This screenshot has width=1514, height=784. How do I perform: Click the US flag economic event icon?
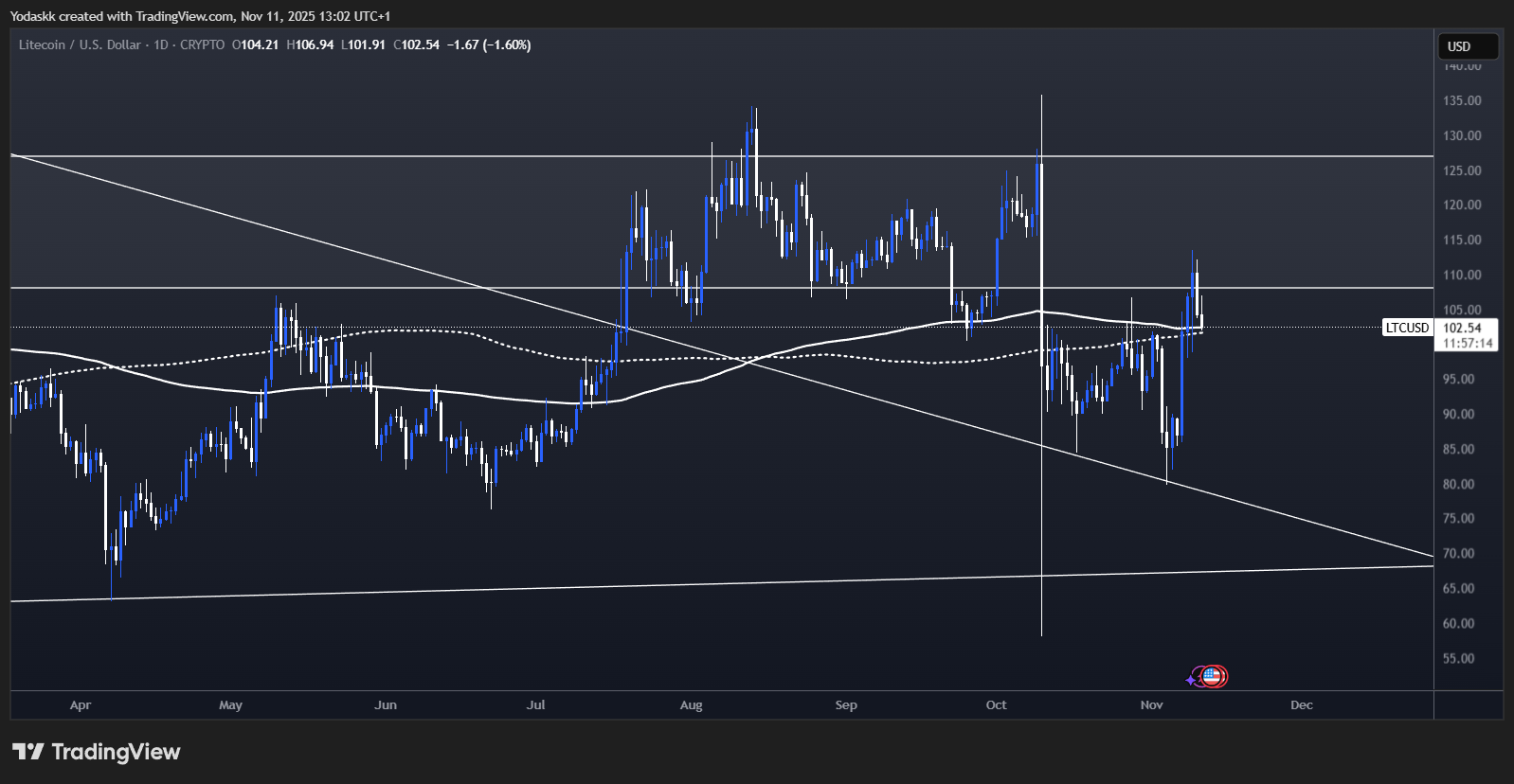click(1212, 676)
